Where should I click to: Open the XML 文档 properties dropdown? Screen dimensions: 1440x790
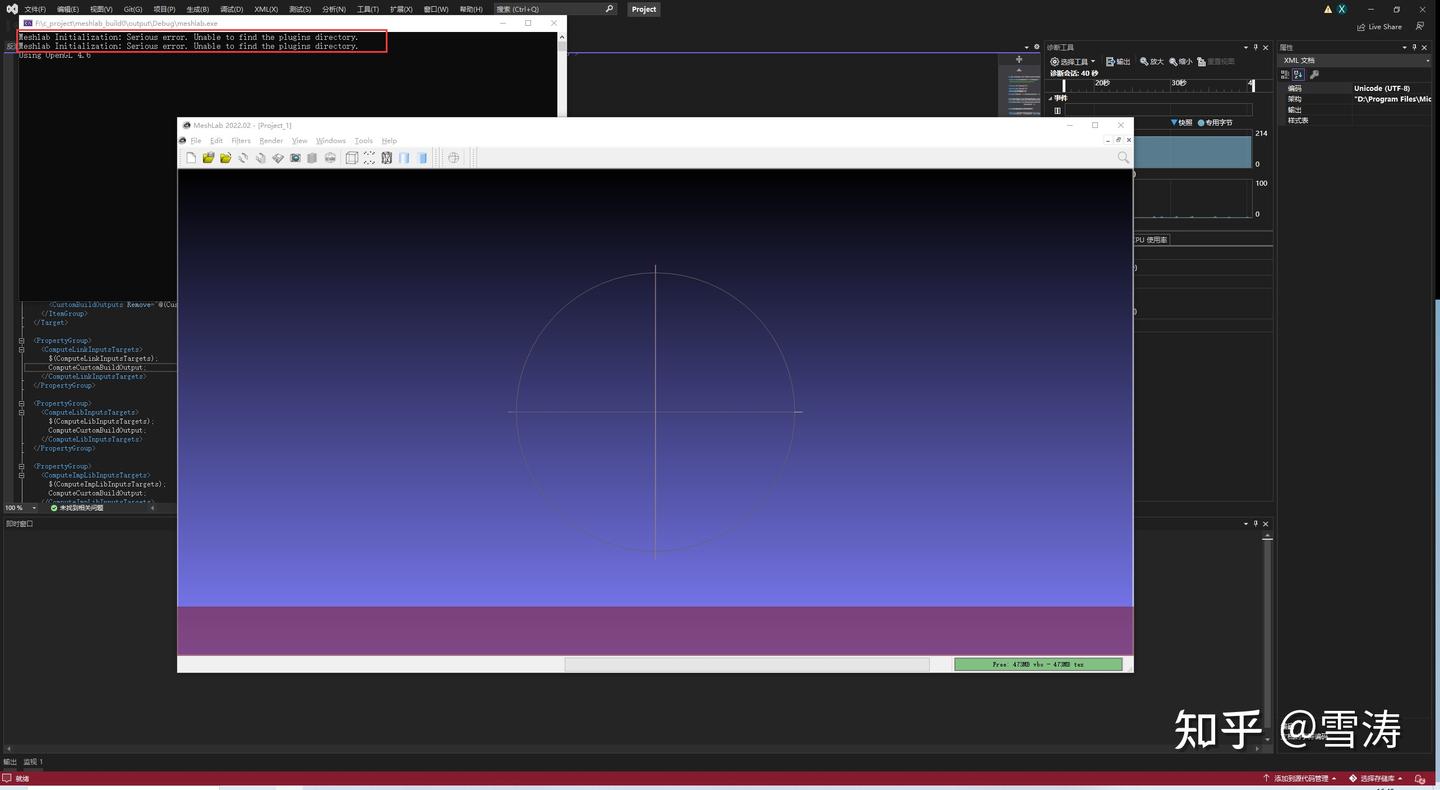coord(1427,60)
